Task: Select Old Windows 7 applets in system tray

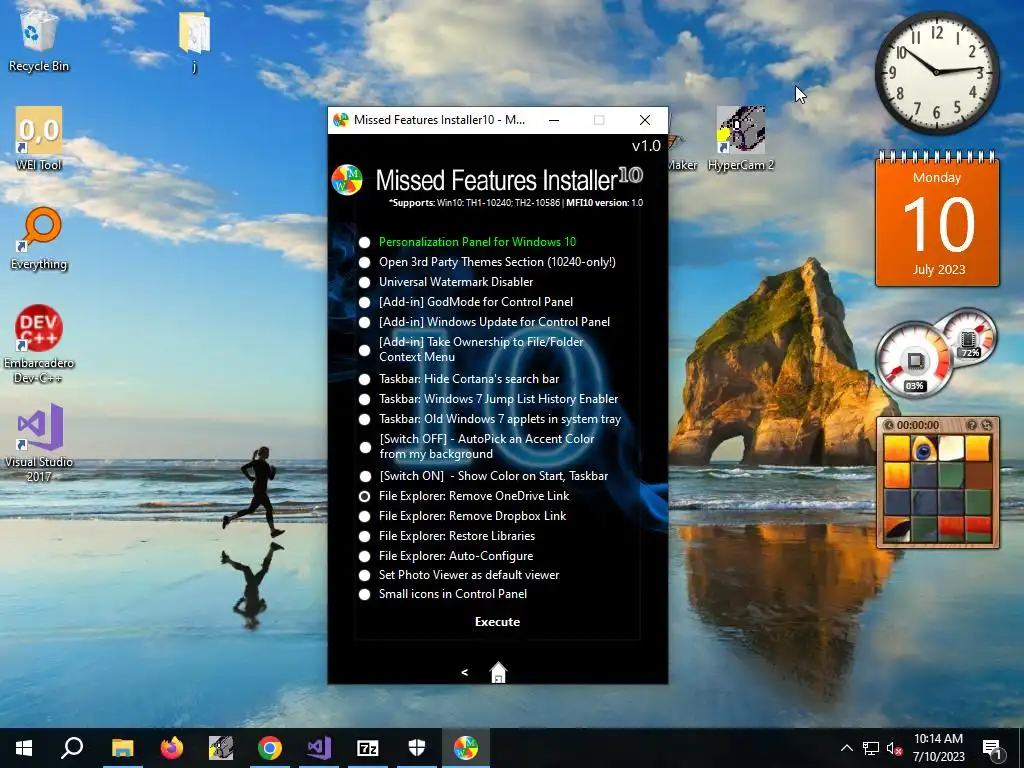Action: click(x=364, y=419)
